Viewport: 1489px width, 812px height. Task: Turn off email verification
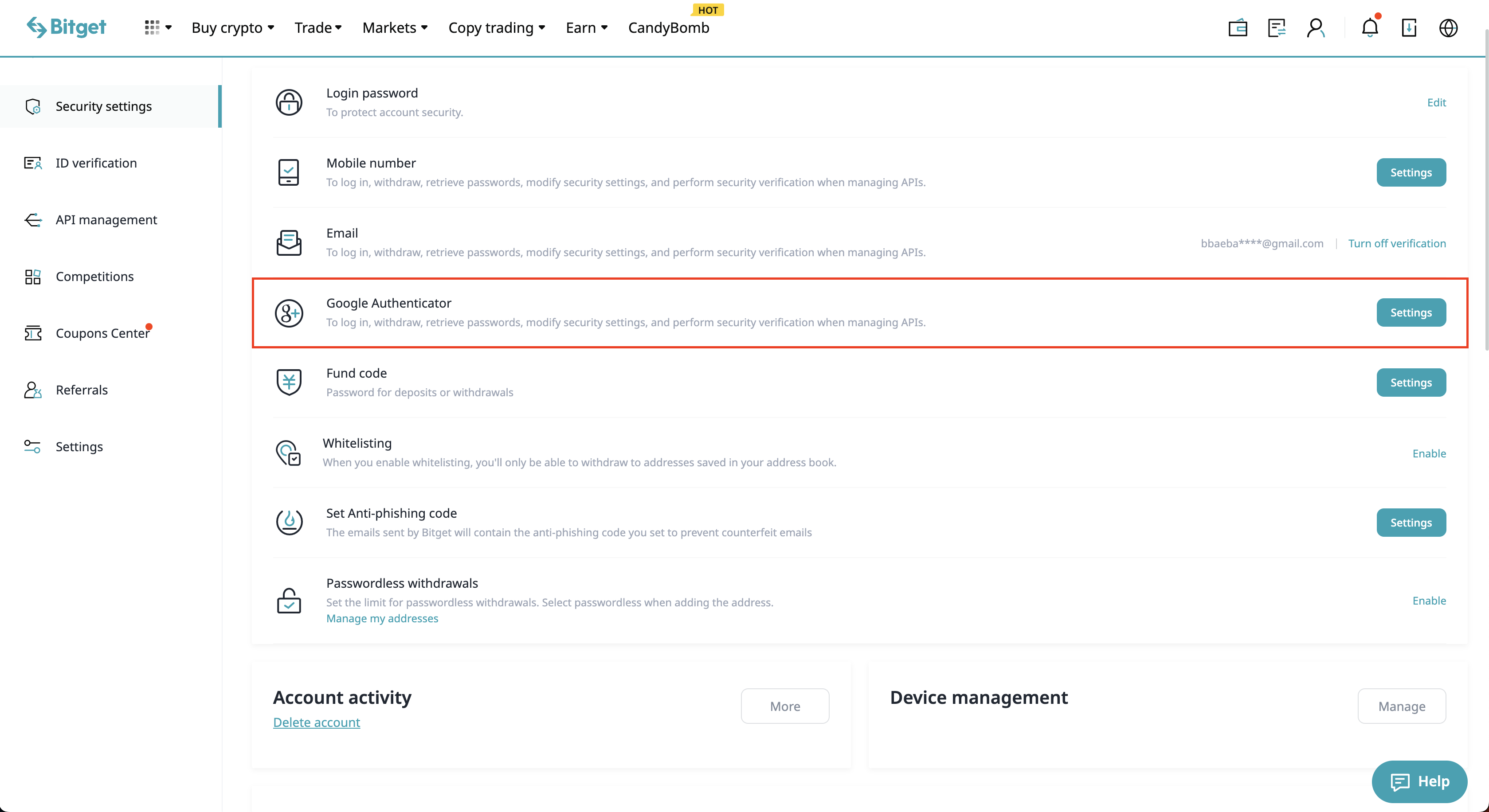pos(1396,243)
